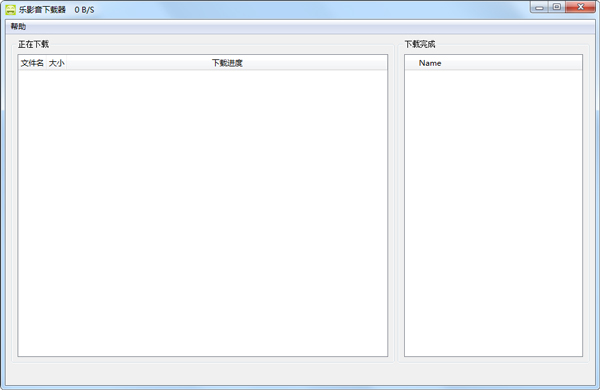Click the 下载进度 column header
Screen dimensions: 600x390
pyautogui.click(x=227, y=63)
